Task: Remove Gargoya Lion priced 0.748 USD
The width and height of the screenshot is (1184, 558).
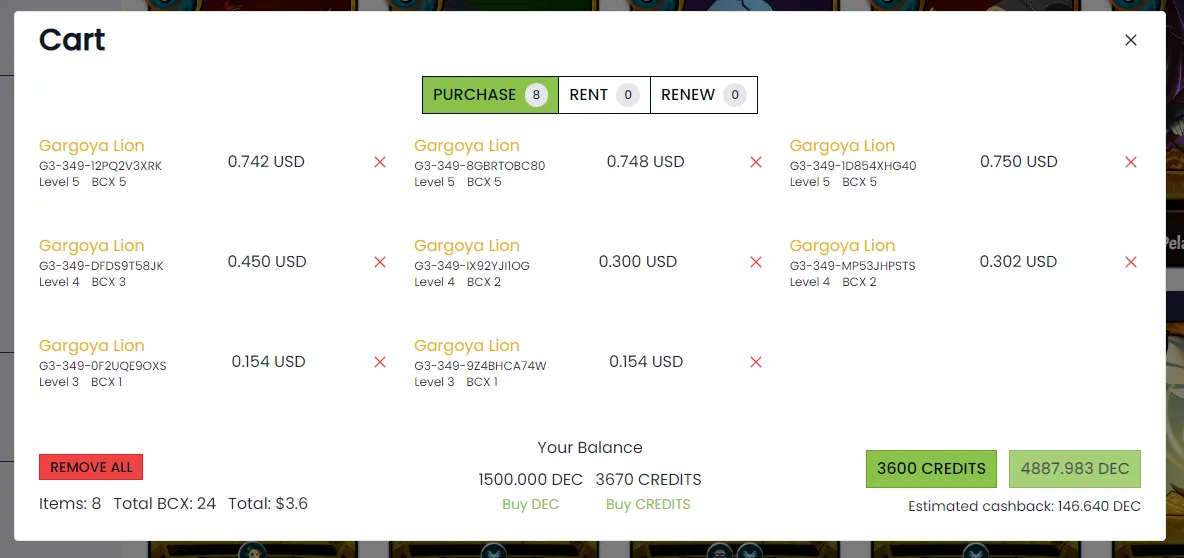Action: coord(756,162)
